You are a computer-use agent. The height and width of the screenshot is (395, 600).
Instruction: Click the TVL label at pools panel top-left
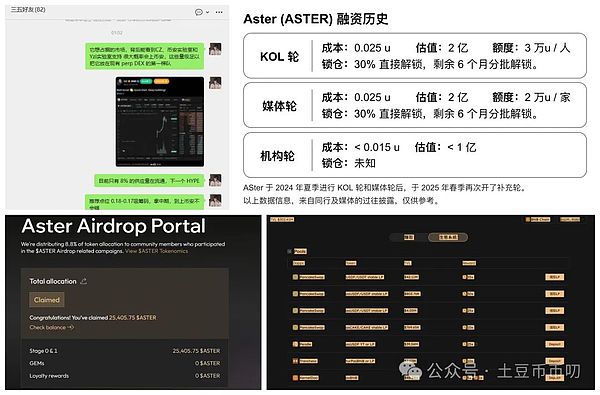click(282, 220)
